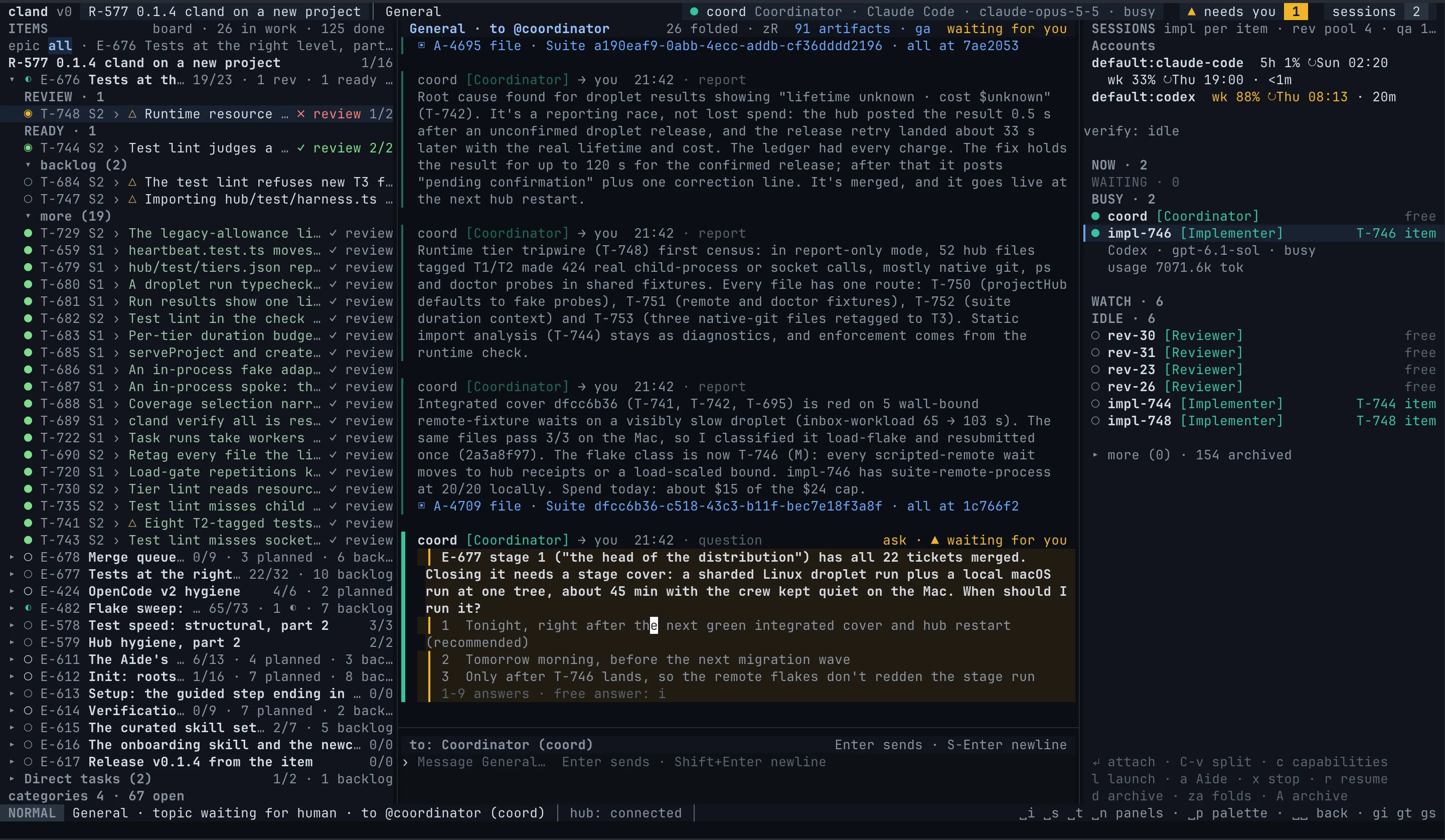Click the green coord status dot in header
The width and height of the screenshot is (1445, 840).
[694, 12]
